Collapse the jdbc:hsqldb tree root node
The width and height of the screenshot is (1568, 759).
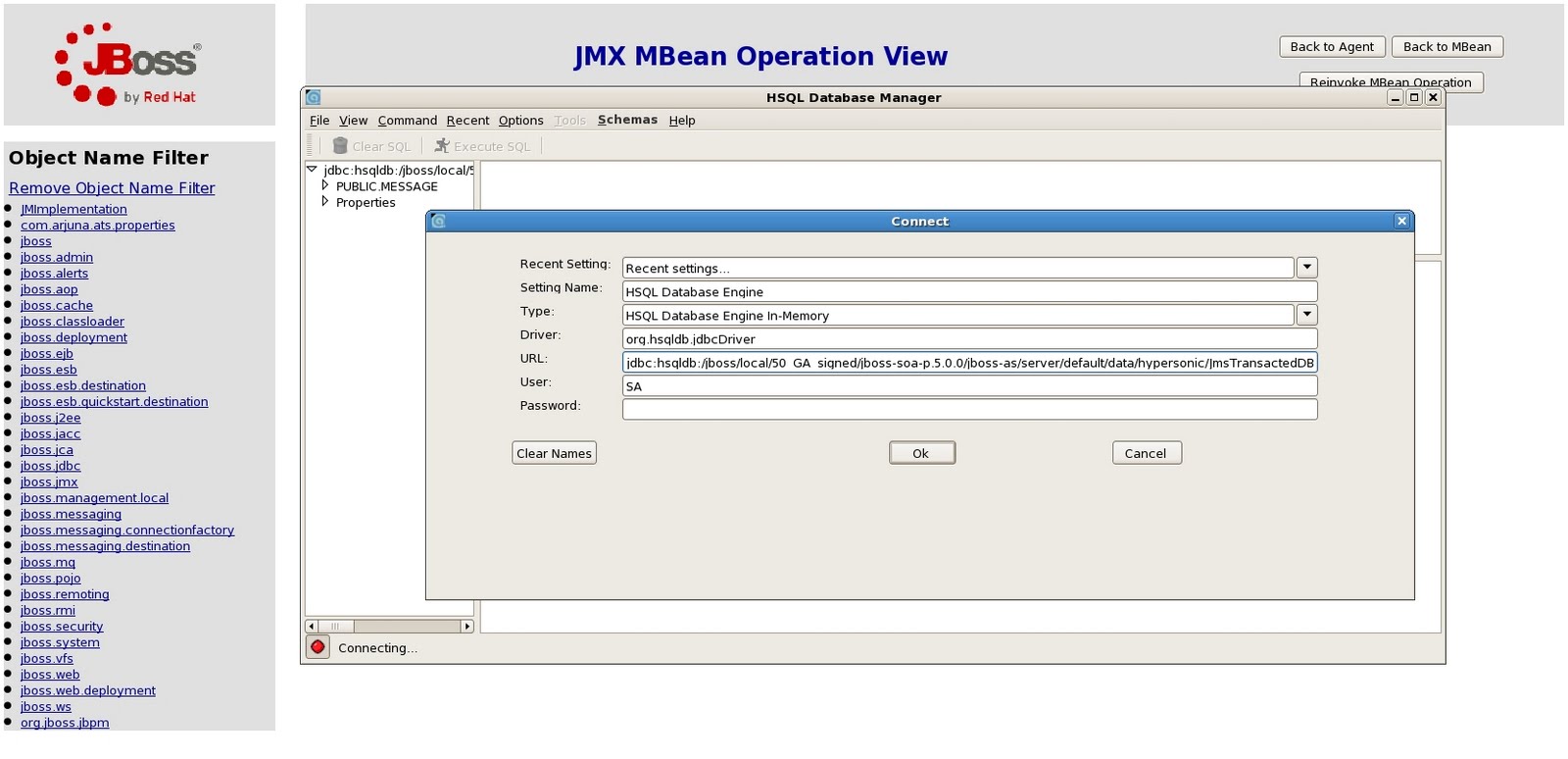coord(312,170)
